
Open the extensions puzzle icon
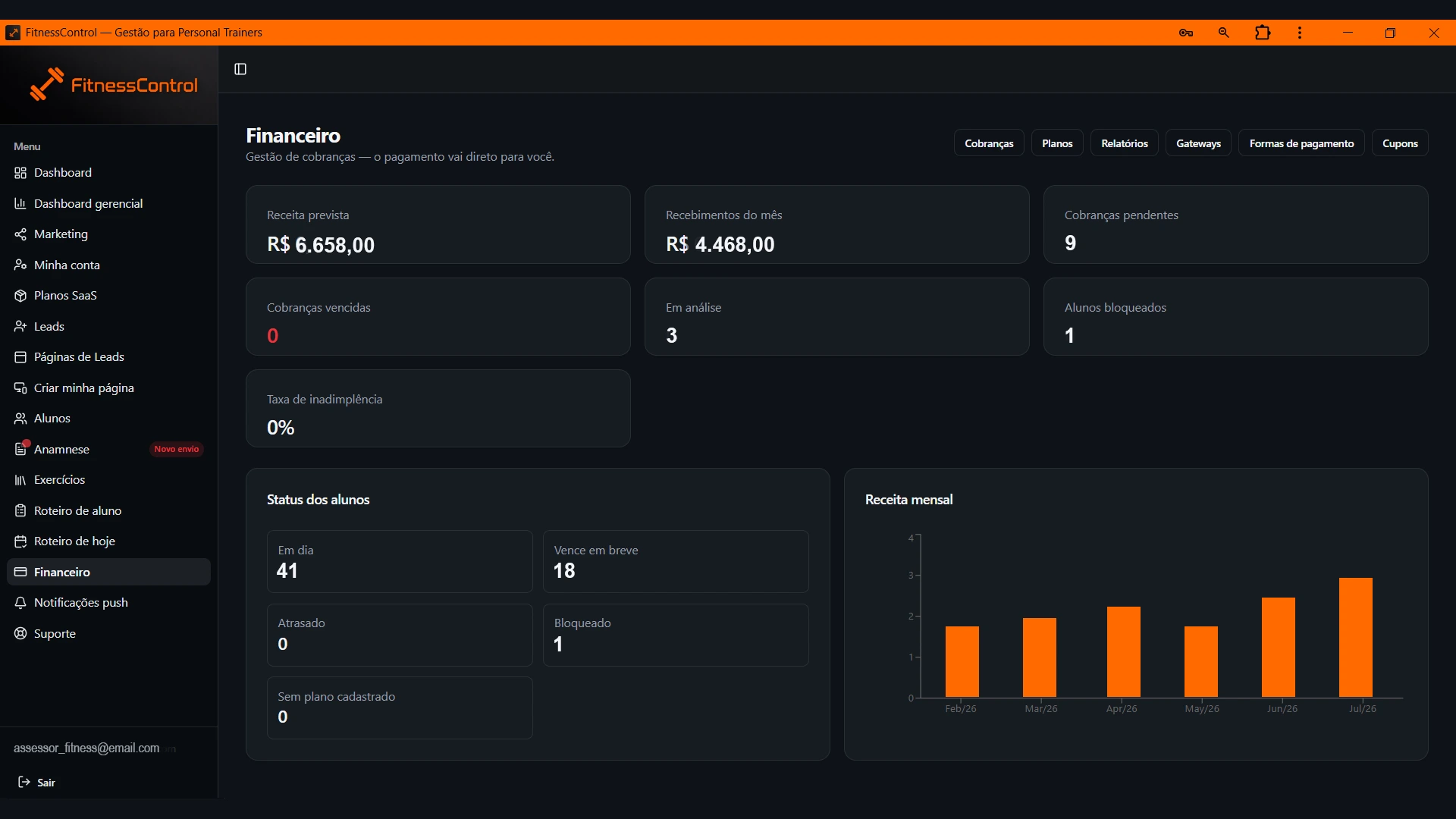pyautogui.click(x=1263, y=33)
